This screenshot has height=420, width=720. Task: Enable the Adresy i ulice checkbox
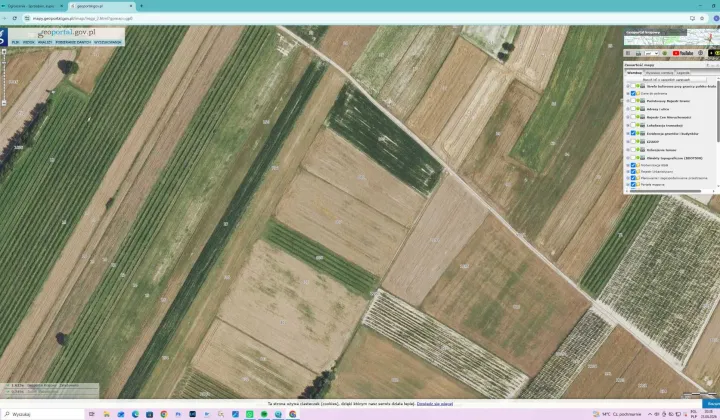[x=633, y=109]
